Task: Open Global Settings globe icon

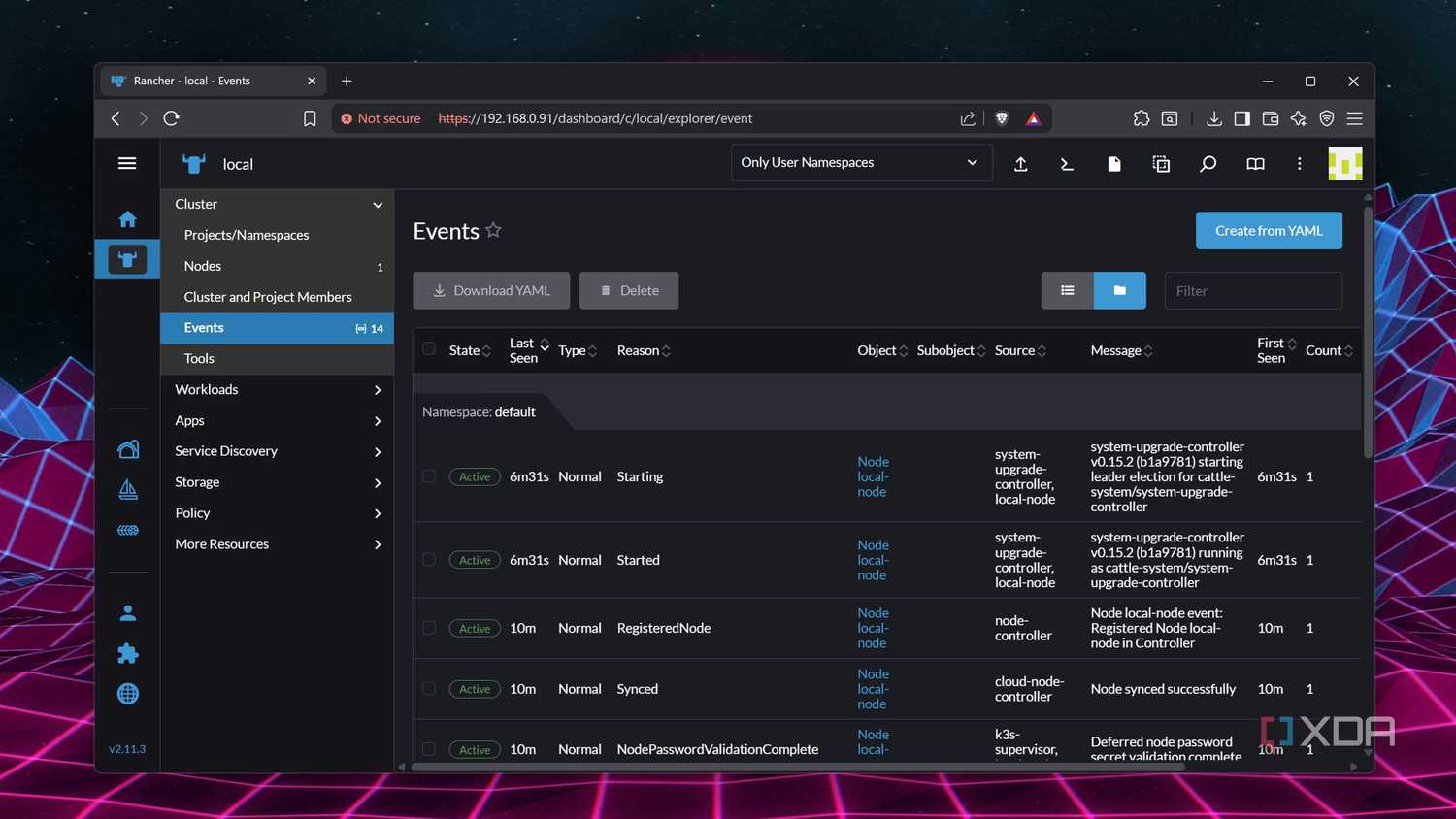Action: [x=127, y=694]
